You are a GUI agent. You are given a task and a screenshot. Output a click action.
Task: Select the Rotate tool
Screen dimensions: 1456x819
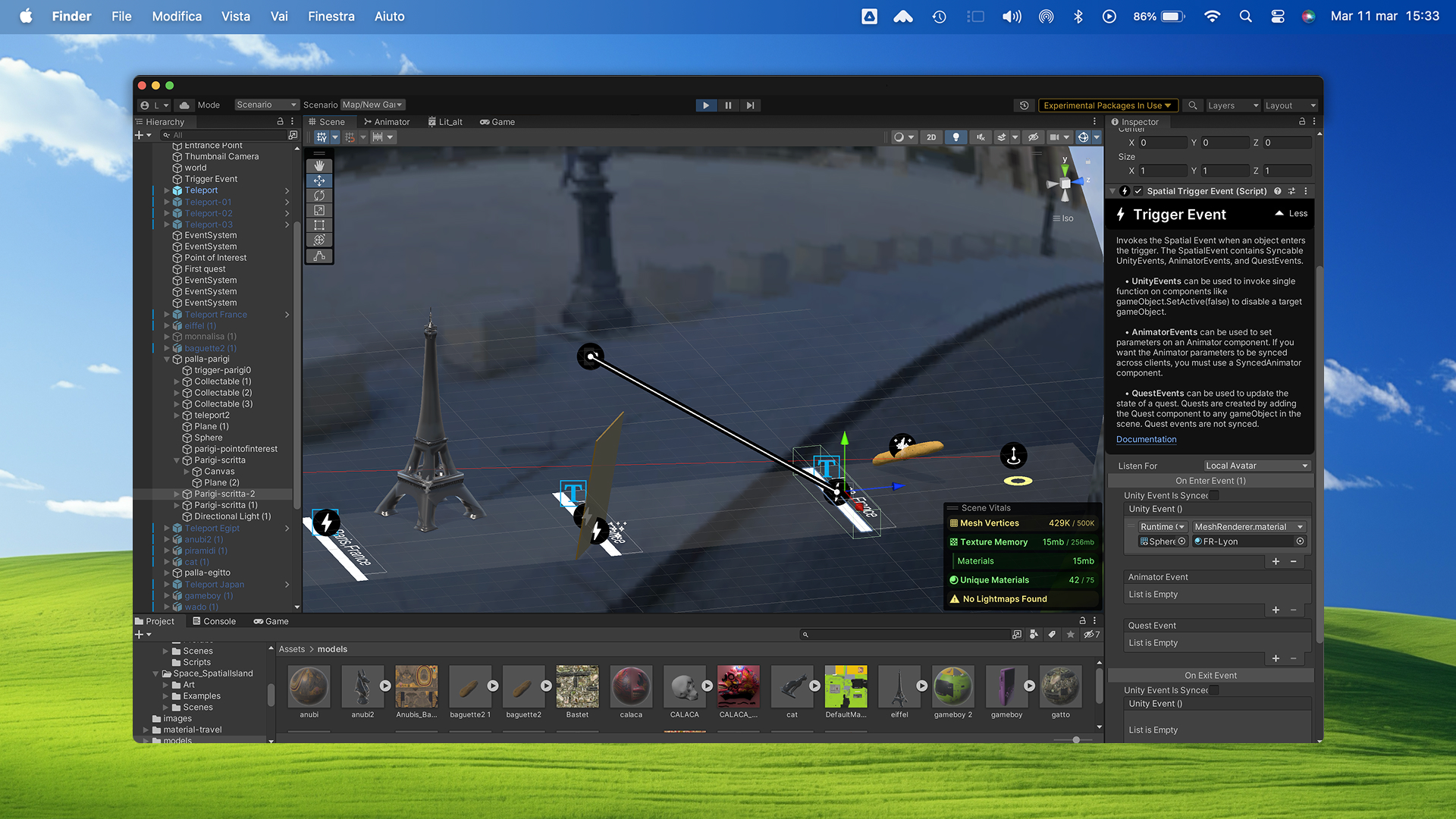[319, 196]
